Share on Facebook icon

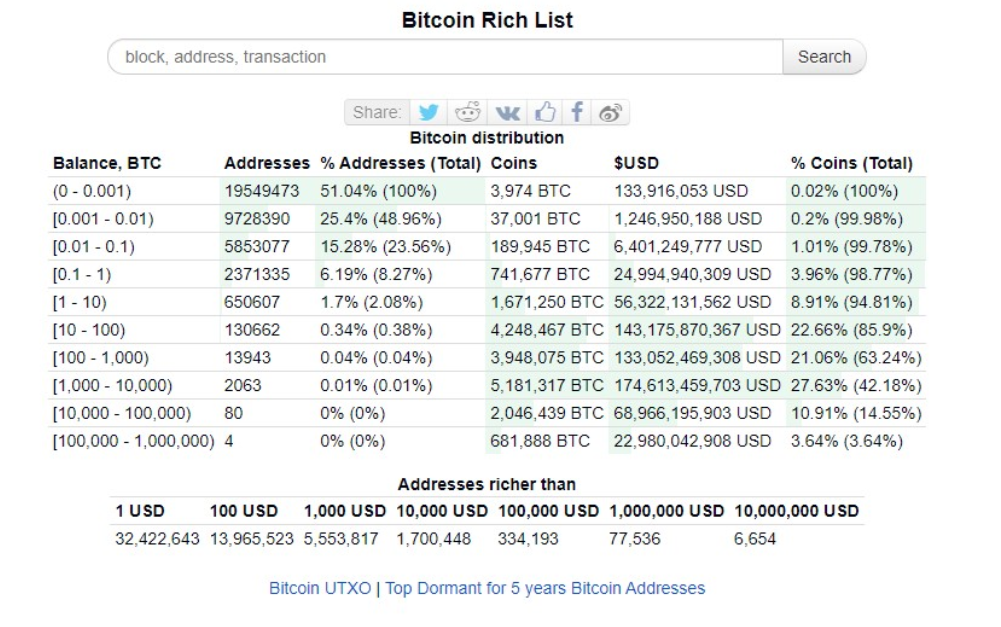(576, 112)
